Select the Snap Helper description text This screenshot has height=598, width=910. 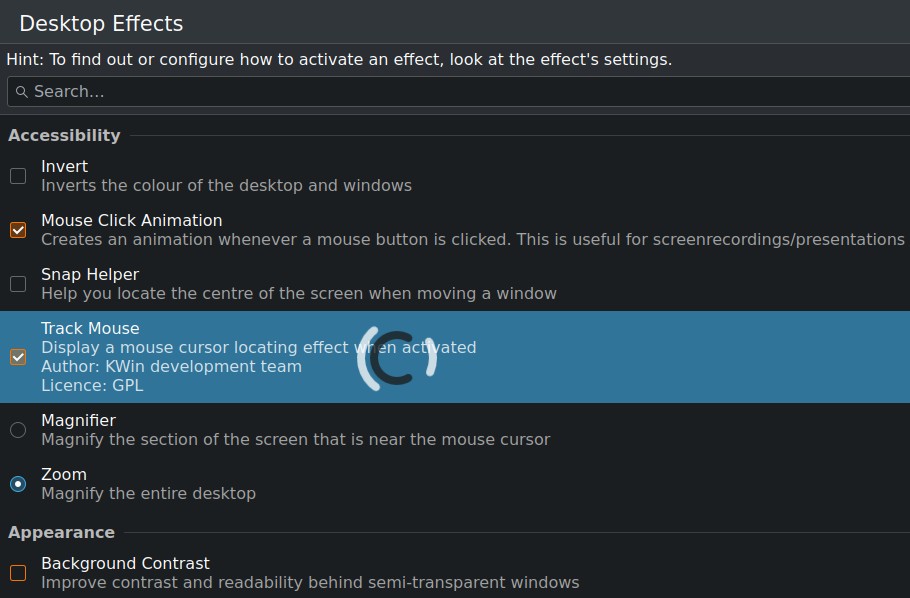299,294
